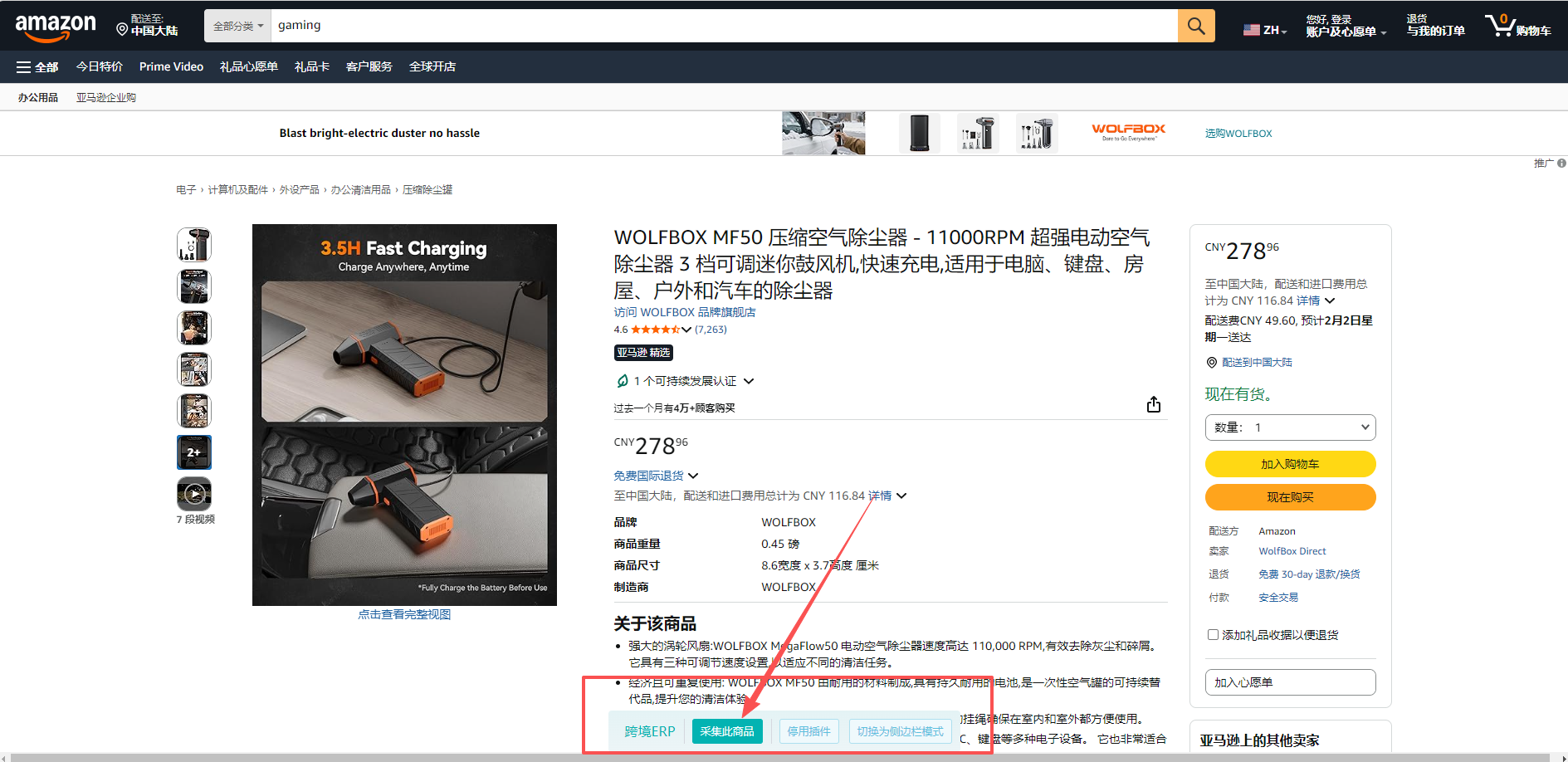Open the 全部分类 category dropdown
1568x762 pixels.
click(237, 25)
